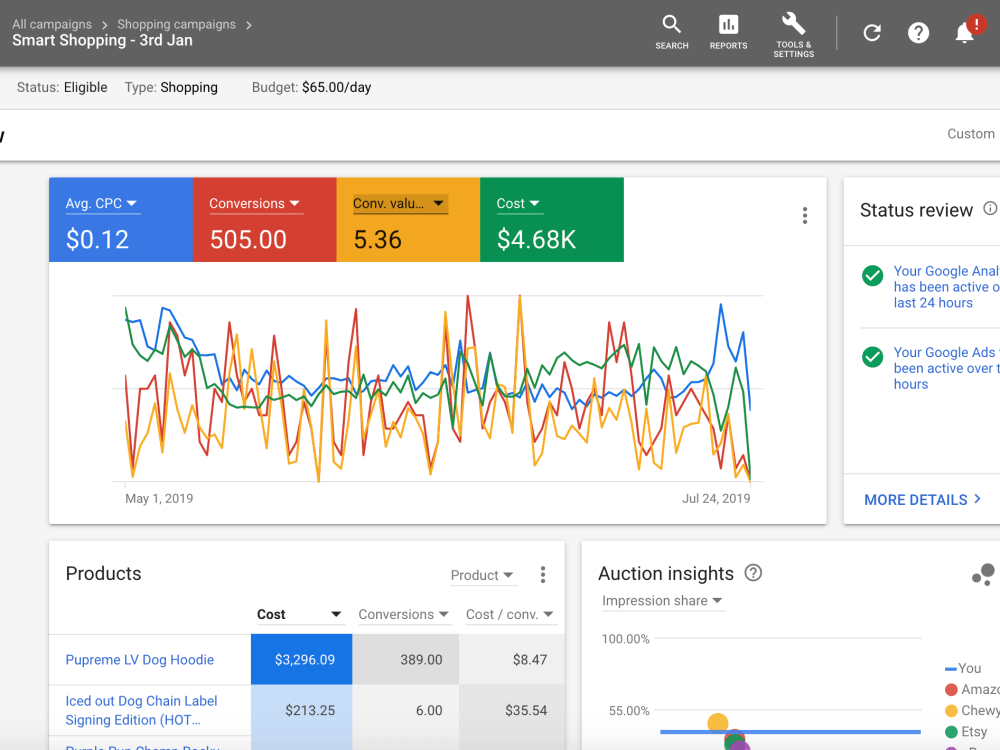Image resolution: width=1000 pixels, height=750 pixels.
Task: Click the yellow bubble in Auction insights chart
Action: pos(717,723)
